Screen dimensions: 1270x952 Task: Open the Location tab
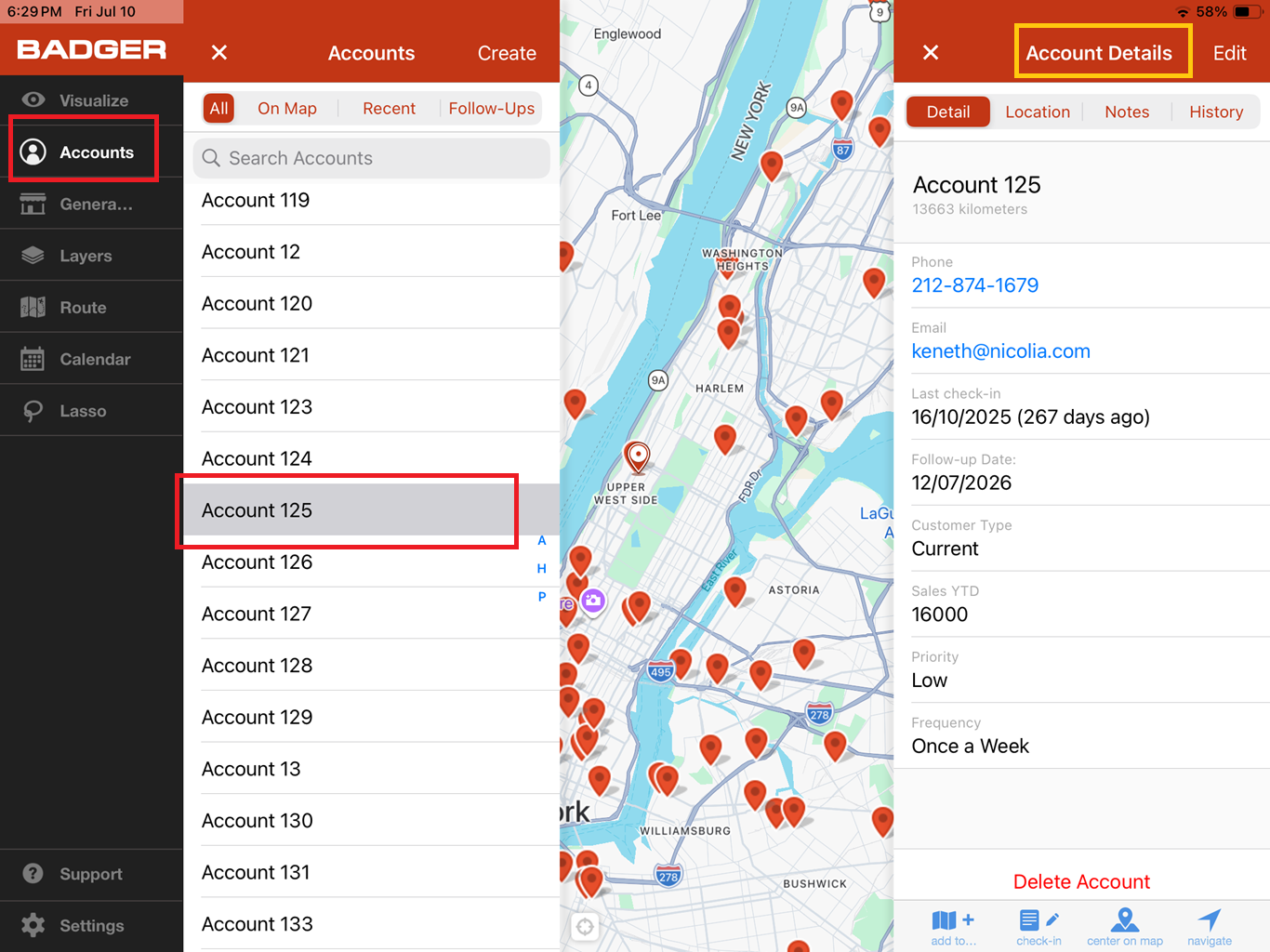coord(1038,112)
